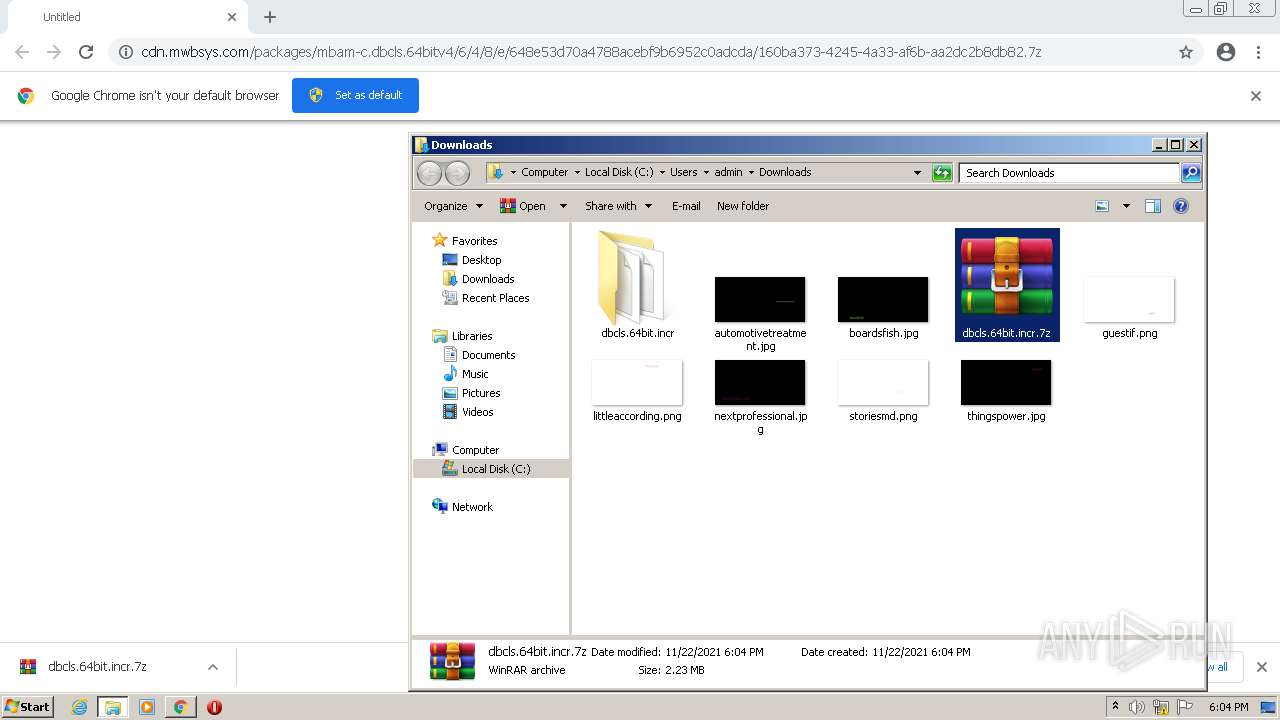Select Local Disk (C:) in tree

[x=496, y=469]
